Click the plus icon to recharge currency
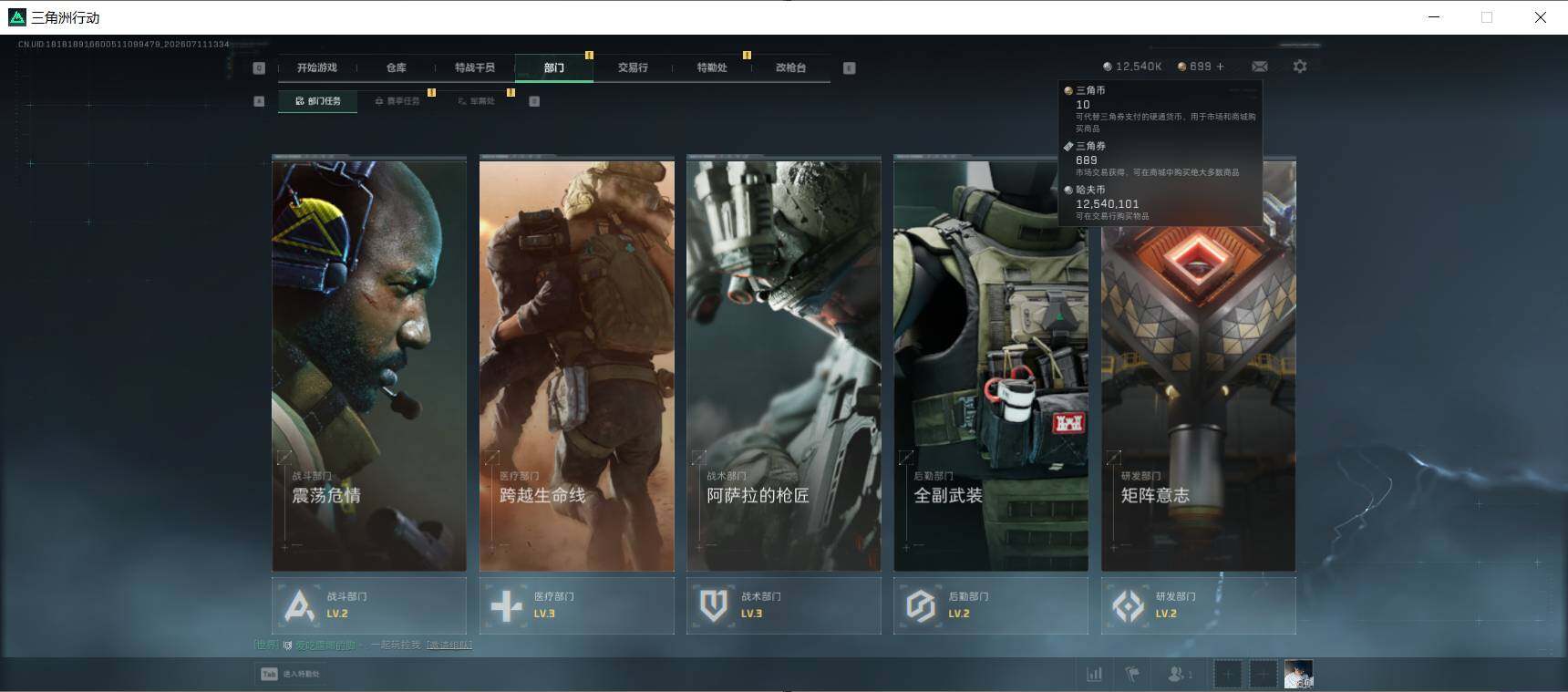 coord(1221,67)
